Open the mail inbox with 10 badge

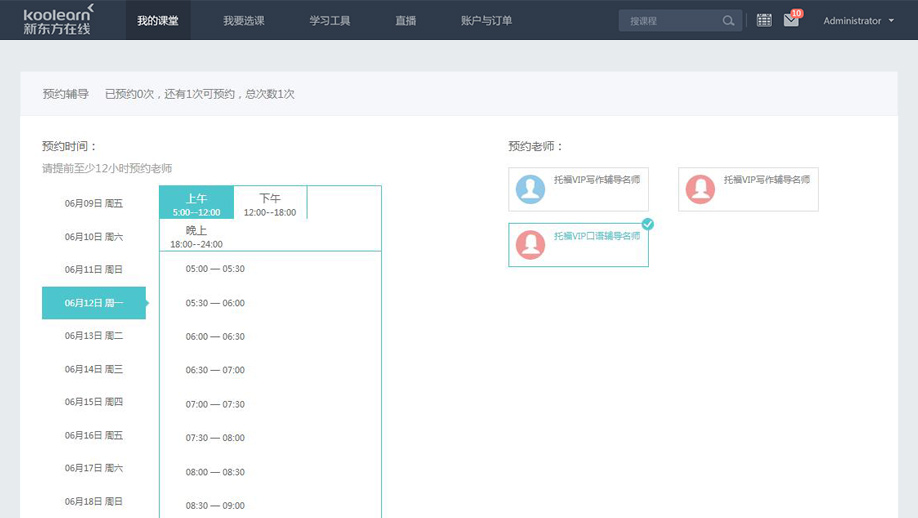click(x=791, y=20)
